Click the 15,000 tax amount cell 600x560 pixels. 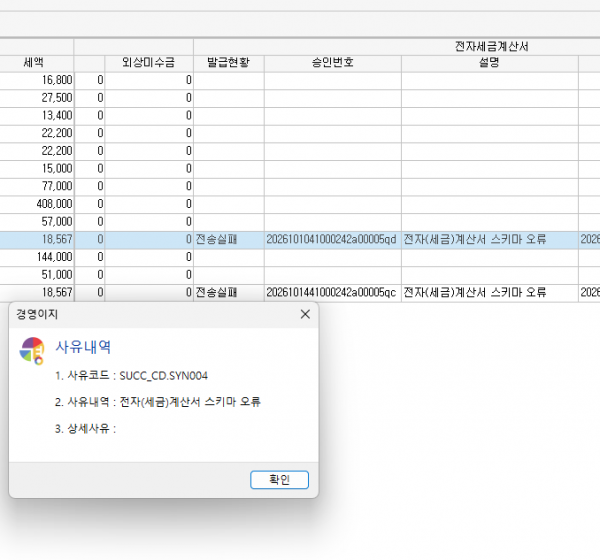point(37,168)
